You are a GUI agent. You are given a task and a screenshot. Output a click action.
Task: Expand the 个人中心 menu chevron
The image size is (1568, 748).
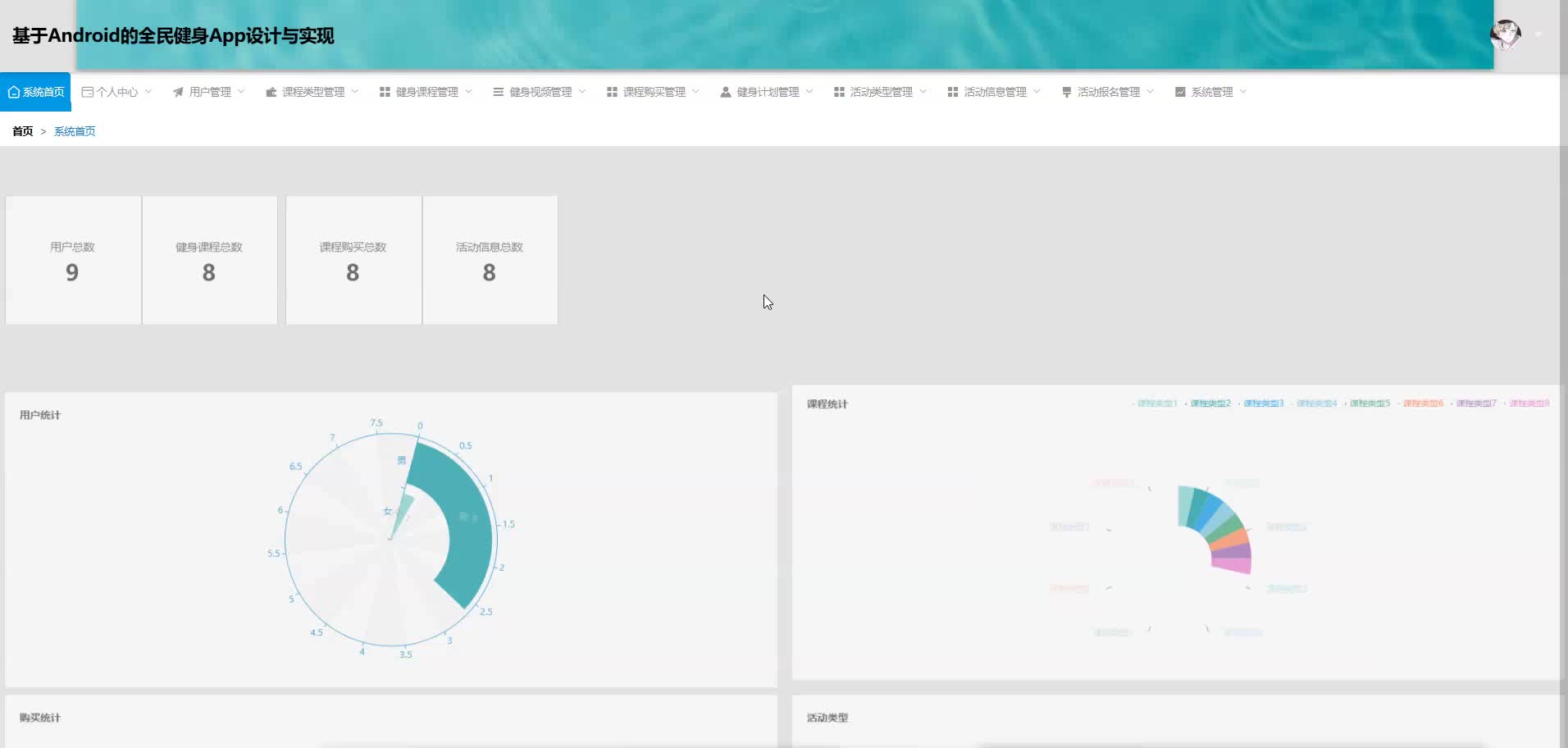[x=148, y=91]
